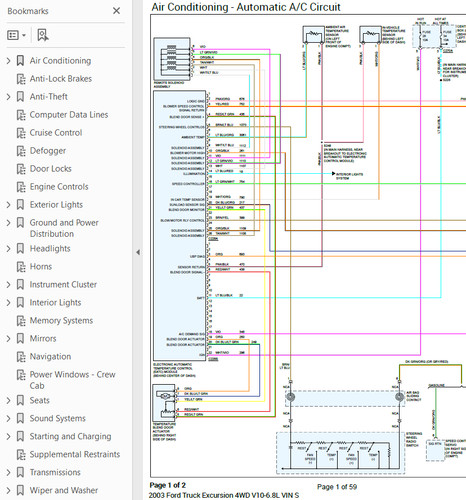
Task: Click the Door Locks bookmark icon
Action: [x=21, y=169]
